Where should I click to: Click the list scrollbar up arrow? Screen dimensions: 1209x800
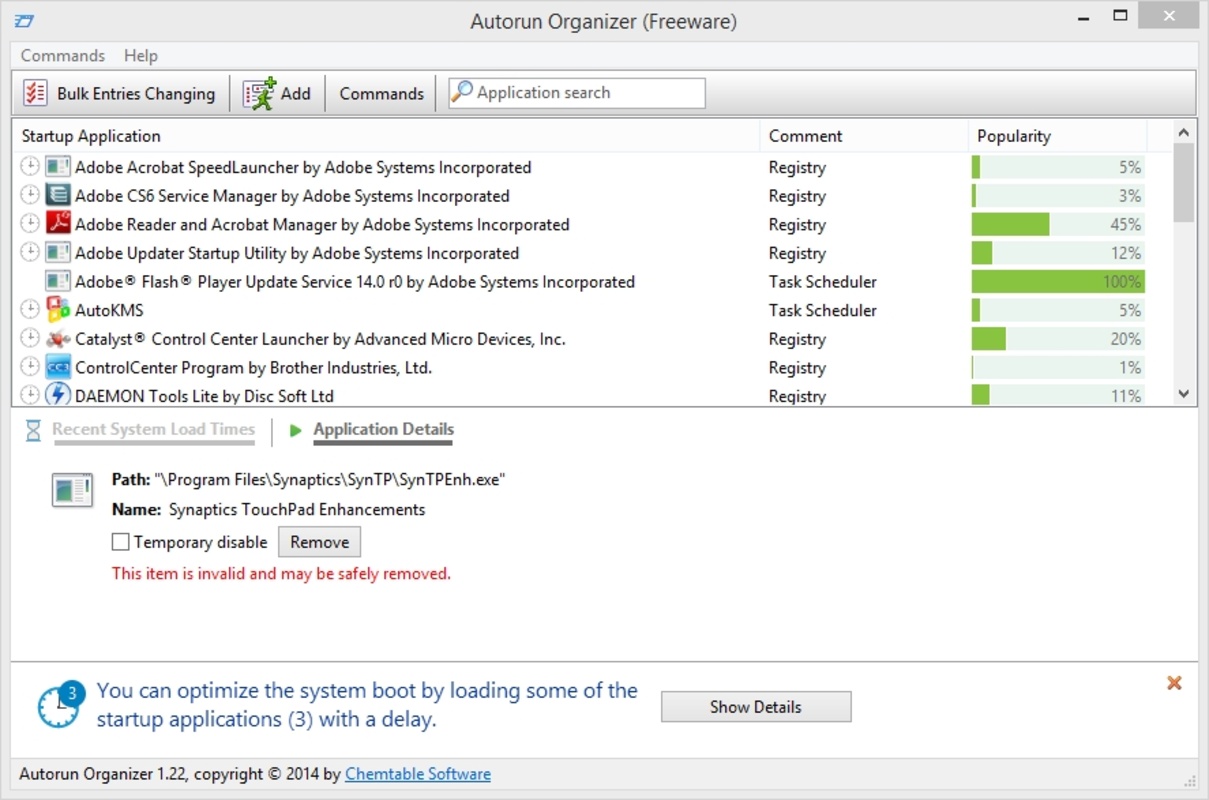pyautogui.click(x=1184, y=132)
